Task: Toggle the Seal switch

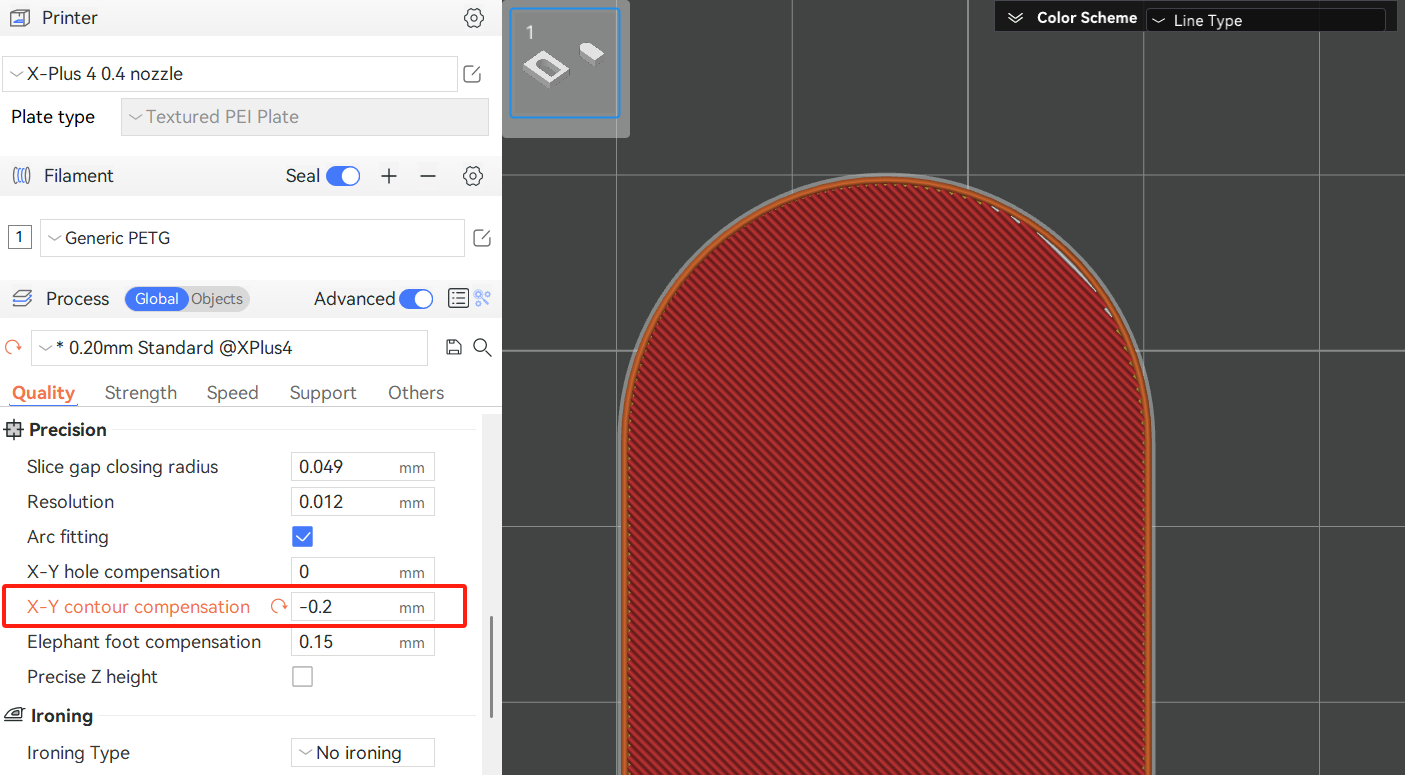Action: tap(343, 176)
